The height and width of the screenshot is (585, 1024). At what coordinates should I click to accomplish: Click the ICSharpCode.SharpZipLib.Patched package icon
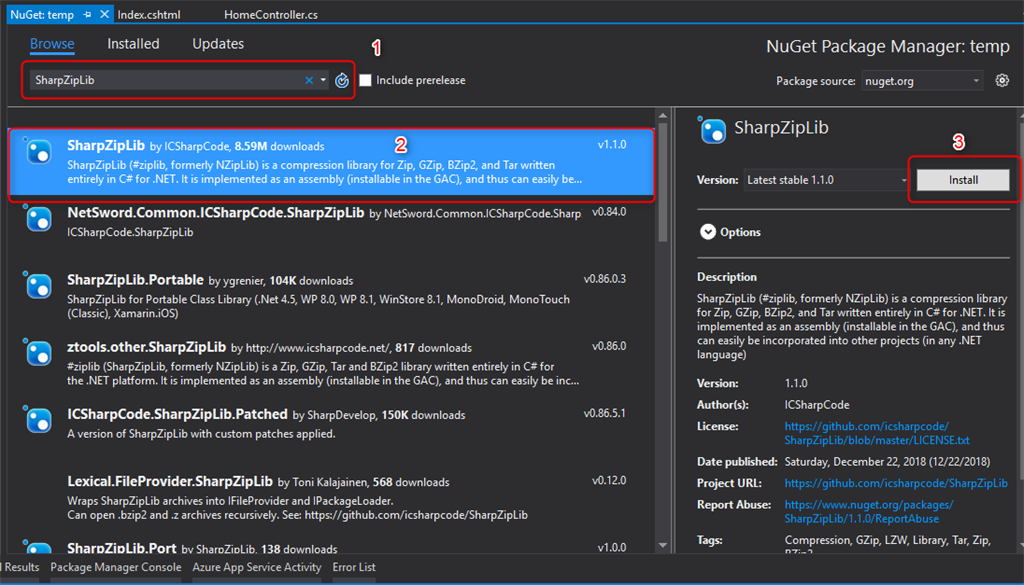39,420
